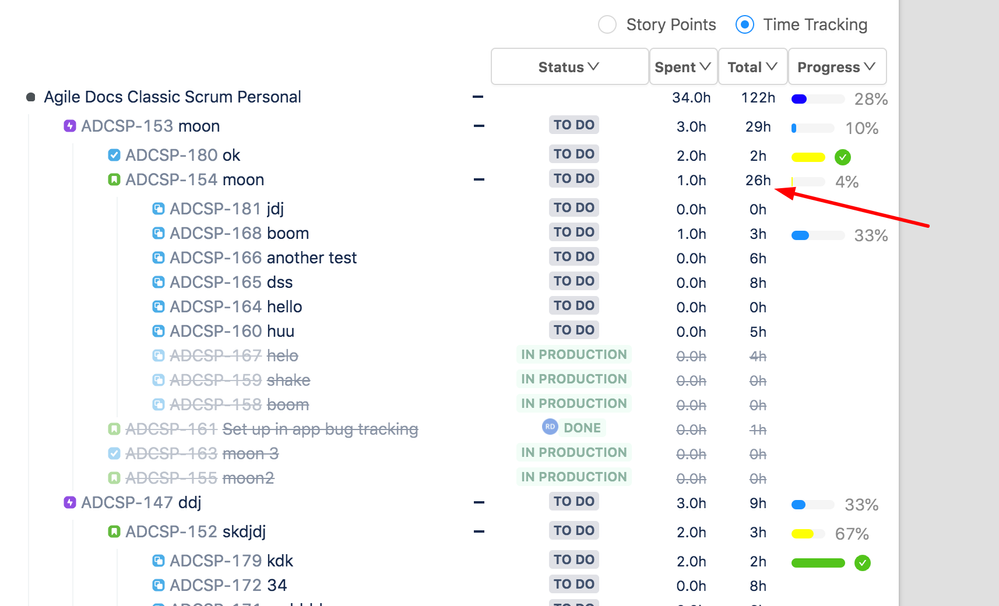The height and width of the screenshot is (606, 999).
Task: Collapse the ADCSP-147 ddj epic
Action: 478,502
